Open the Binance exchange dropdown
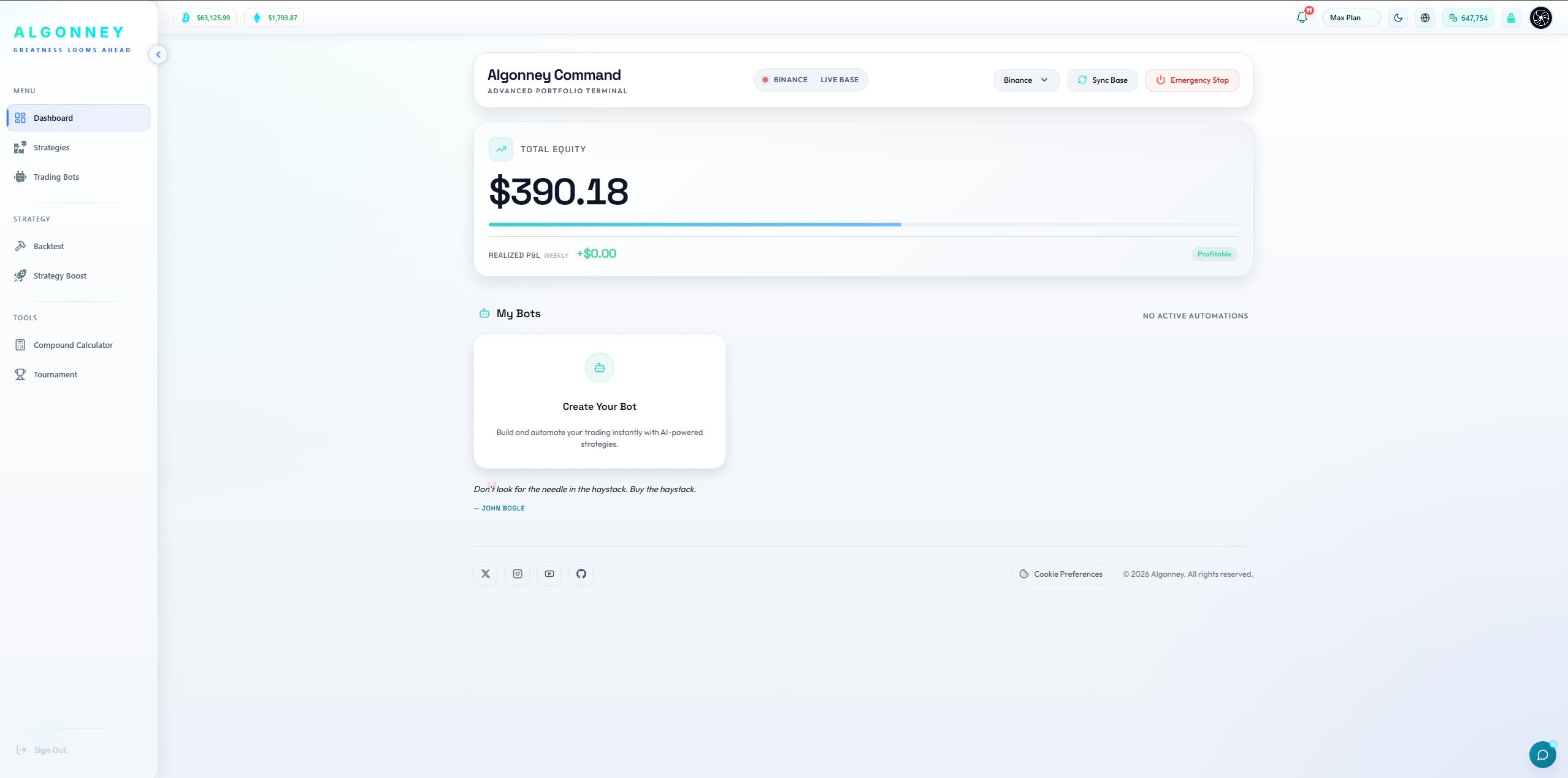 pyautogui.click(x=1026, y=80)
